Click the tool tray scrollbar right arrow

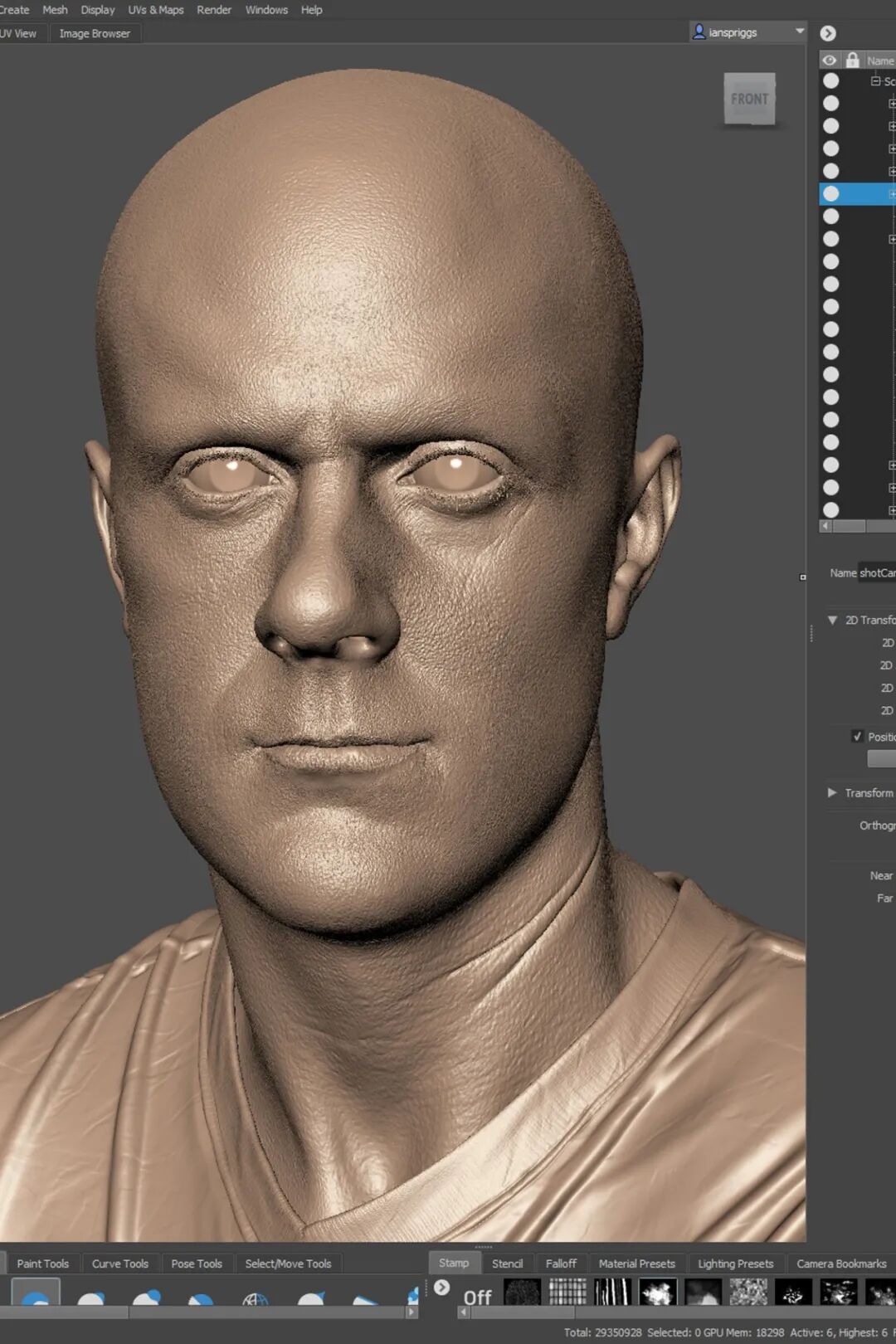411,1312
